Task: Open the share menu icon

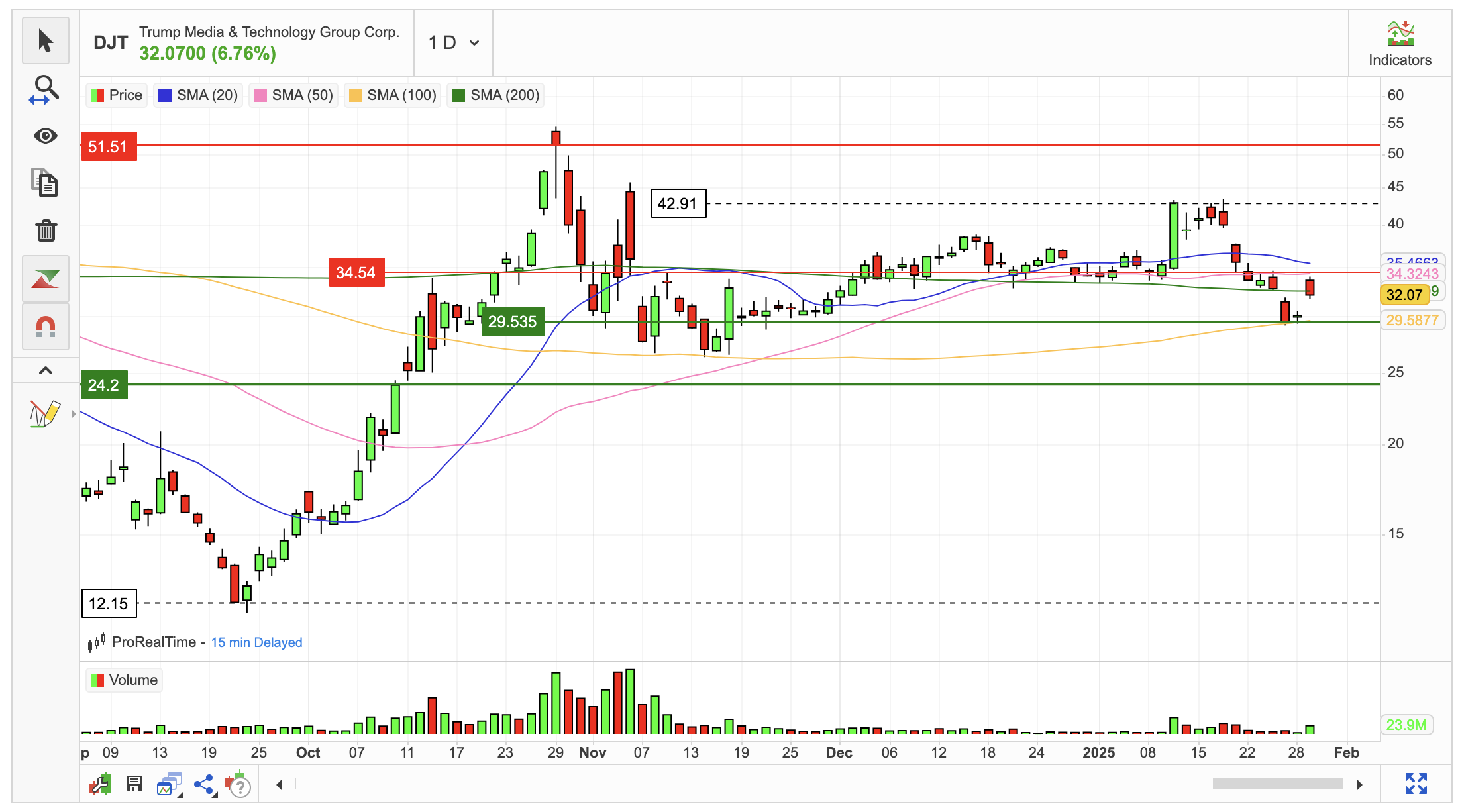Action: (204, 785)
